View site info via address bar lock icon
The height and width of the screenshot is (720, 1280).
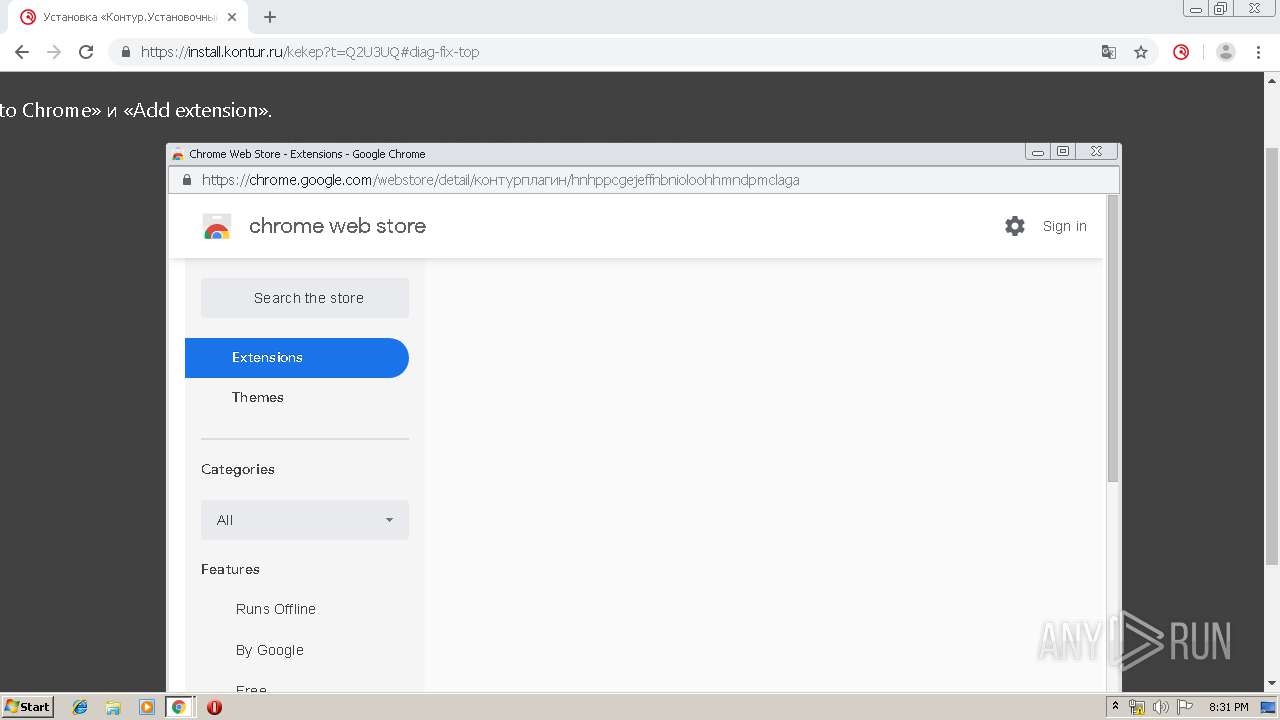pyautogui.click(x=126, y=52)
